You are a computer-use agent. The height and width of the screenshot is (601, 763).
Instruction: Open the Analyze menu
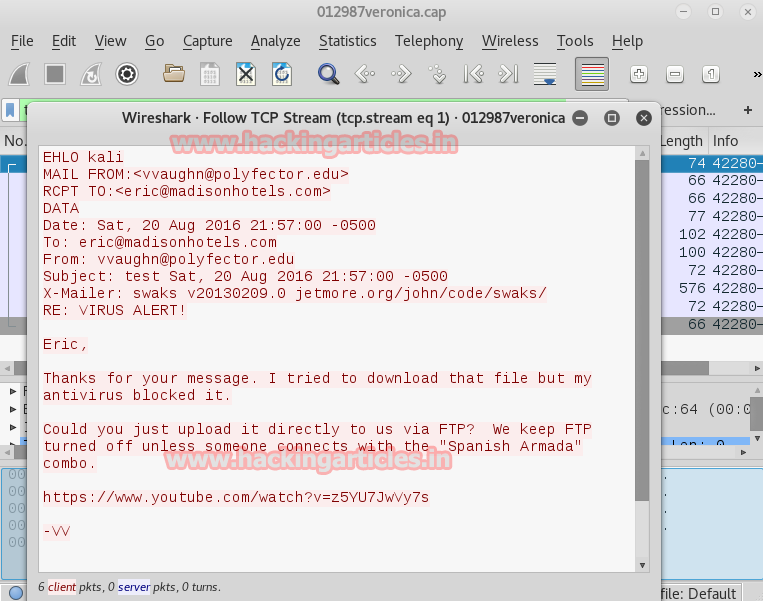pos(275,41)
